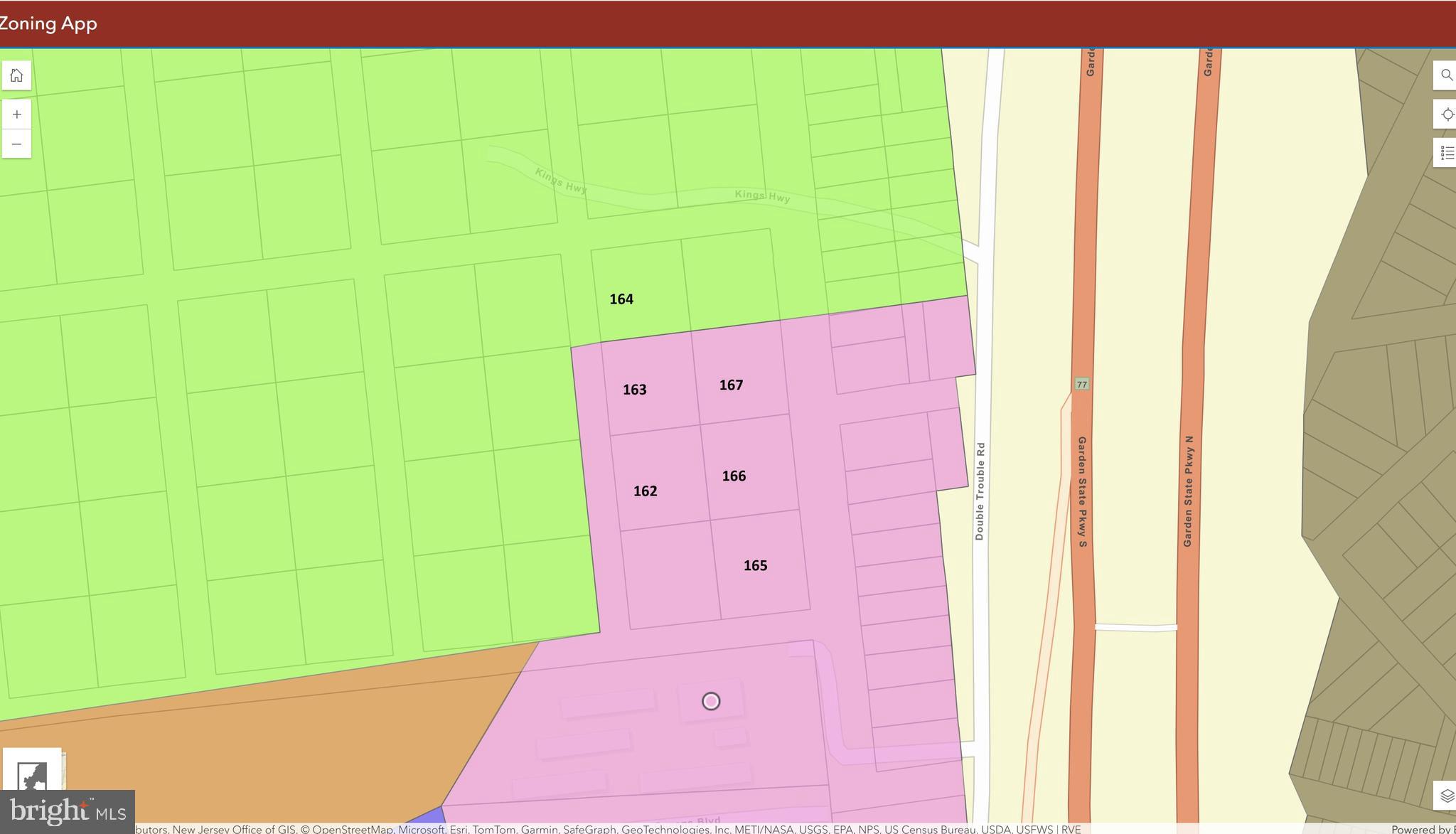The width and height of the screenshot is (1456, 834).
Task: Click the Home default extent button
Action: 16,75
